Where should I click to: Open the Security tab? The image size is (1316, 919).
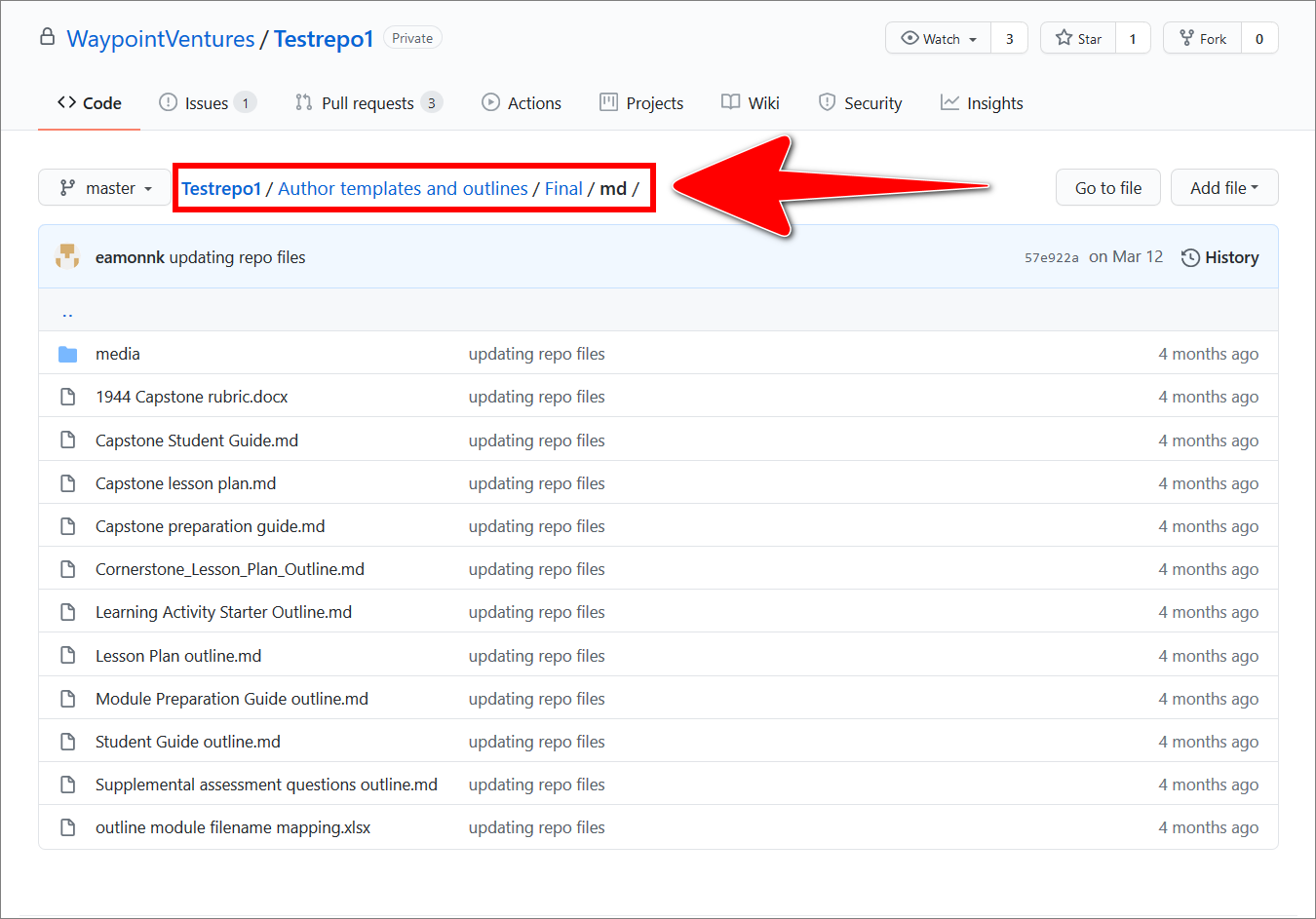point(861,103)
